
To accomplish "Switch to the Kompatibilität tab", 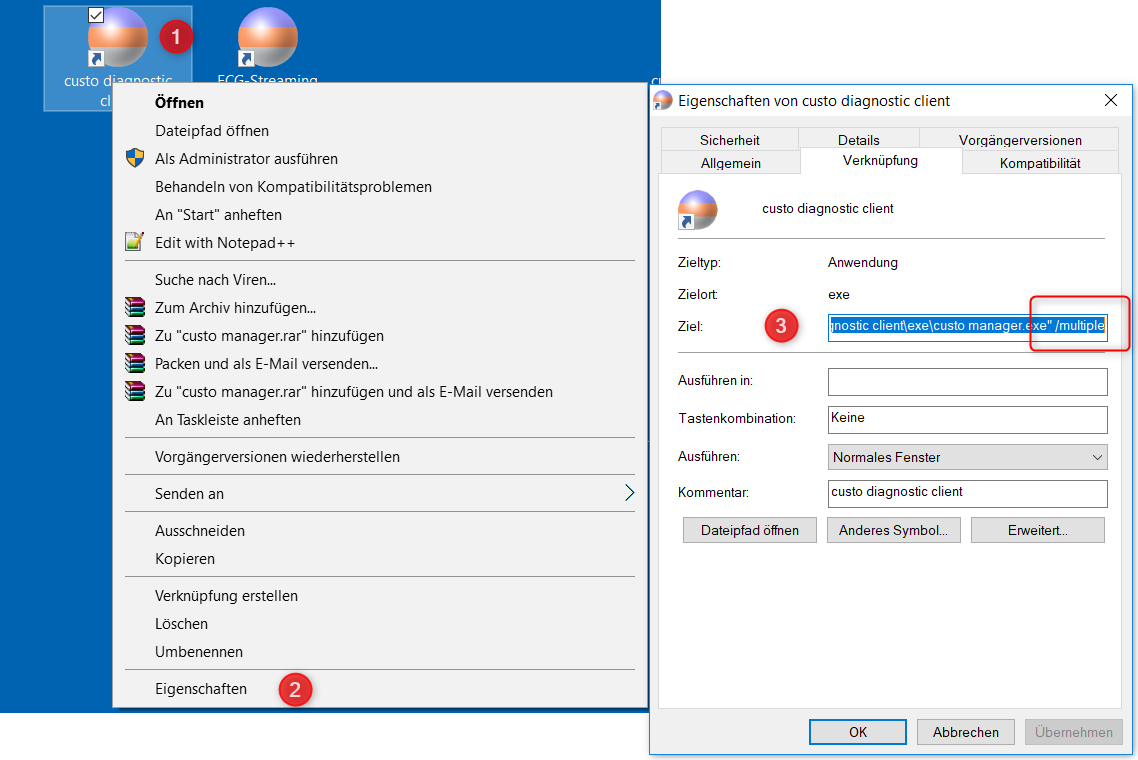I will [x=1040, y=163].
